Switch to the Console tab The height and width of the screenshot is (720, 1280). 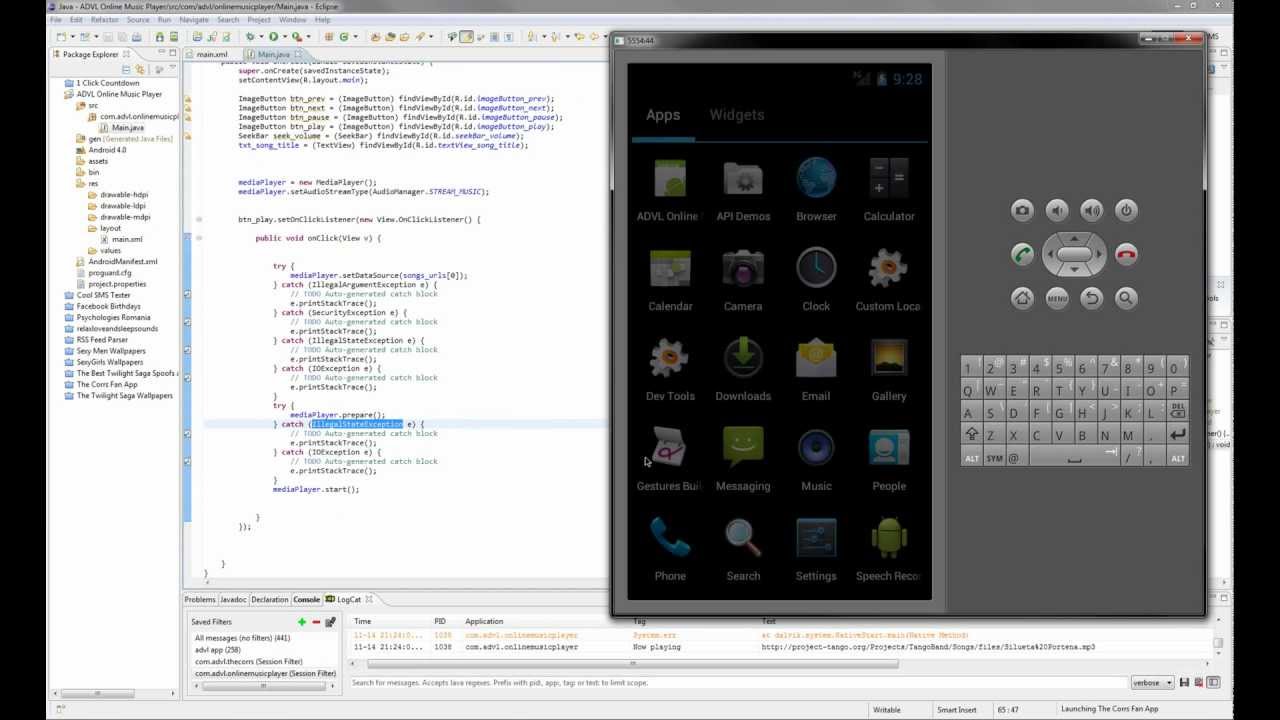[306, 600]
